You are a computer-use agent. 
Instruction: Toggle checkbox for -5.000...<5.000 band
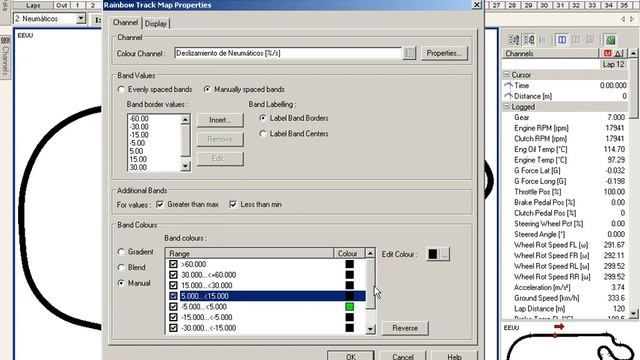[x=173, y=307]
